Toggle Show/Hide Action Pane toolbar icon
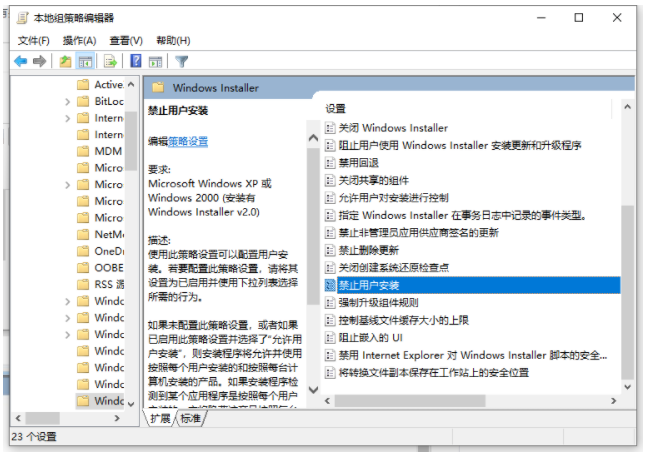The height and width of the screenshot is (456, 650). click(157, 61)
